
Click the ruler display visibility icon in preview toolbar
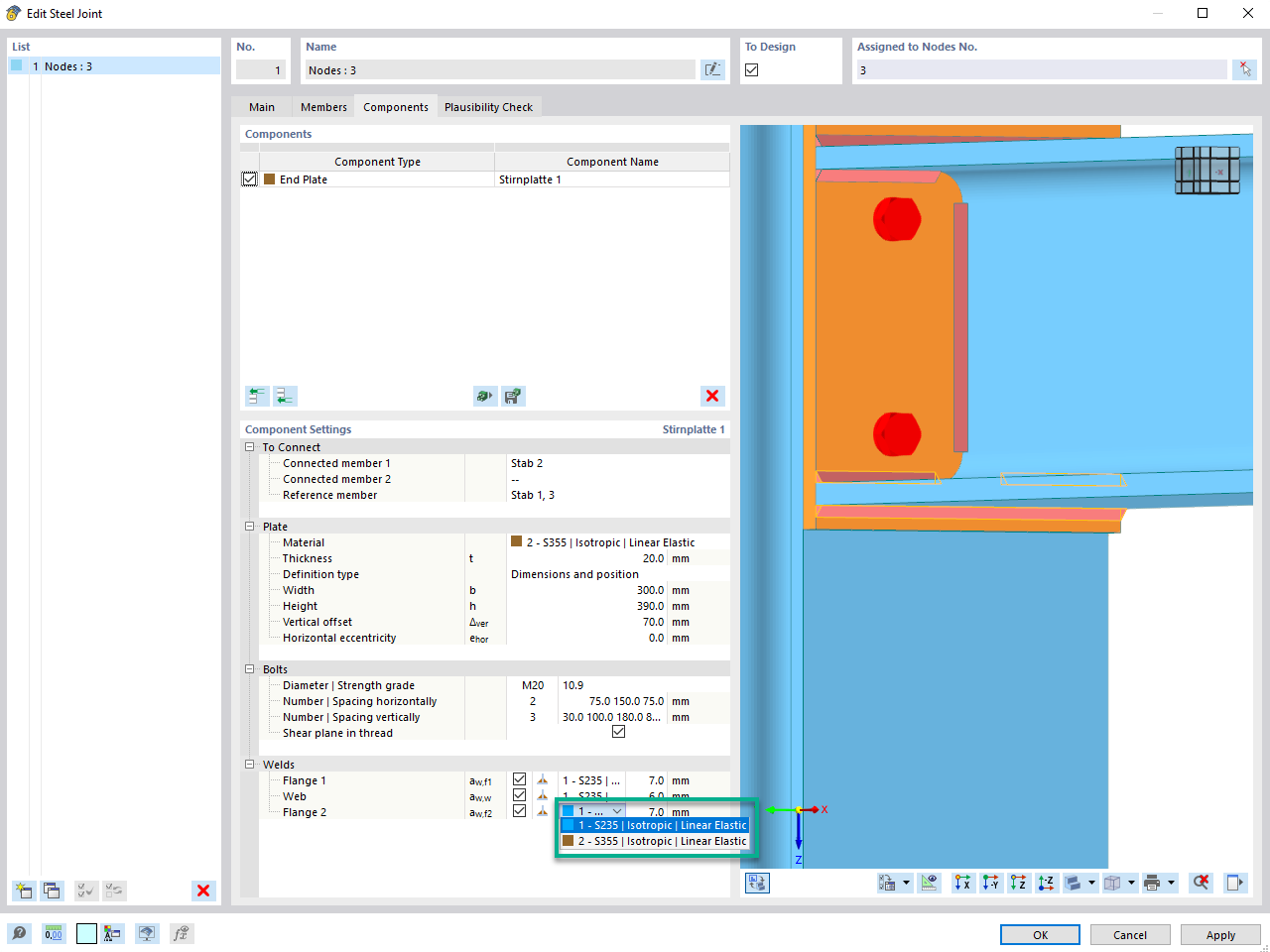[929, 883]
